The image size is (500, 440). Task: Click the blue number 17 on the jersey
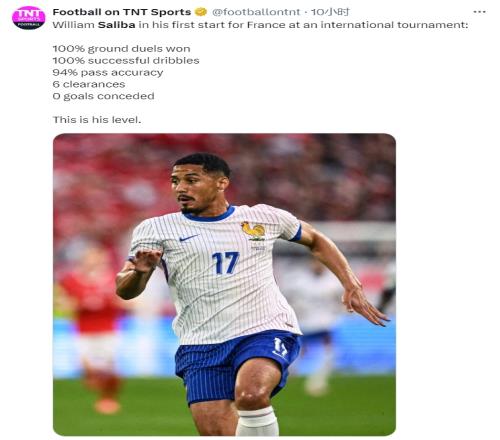[226, 263]
